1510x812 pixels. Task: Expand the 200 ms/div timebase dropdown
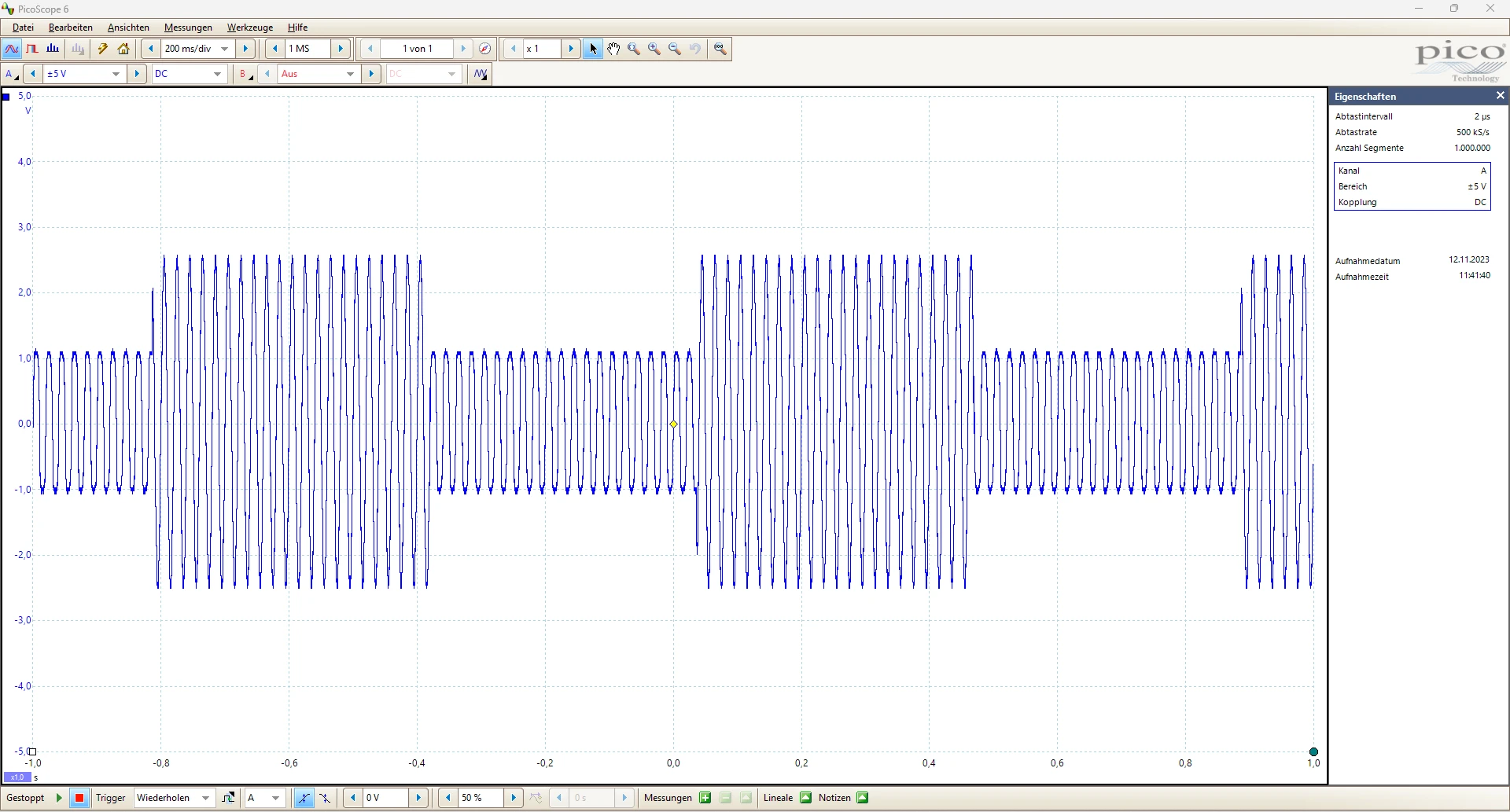225,49
